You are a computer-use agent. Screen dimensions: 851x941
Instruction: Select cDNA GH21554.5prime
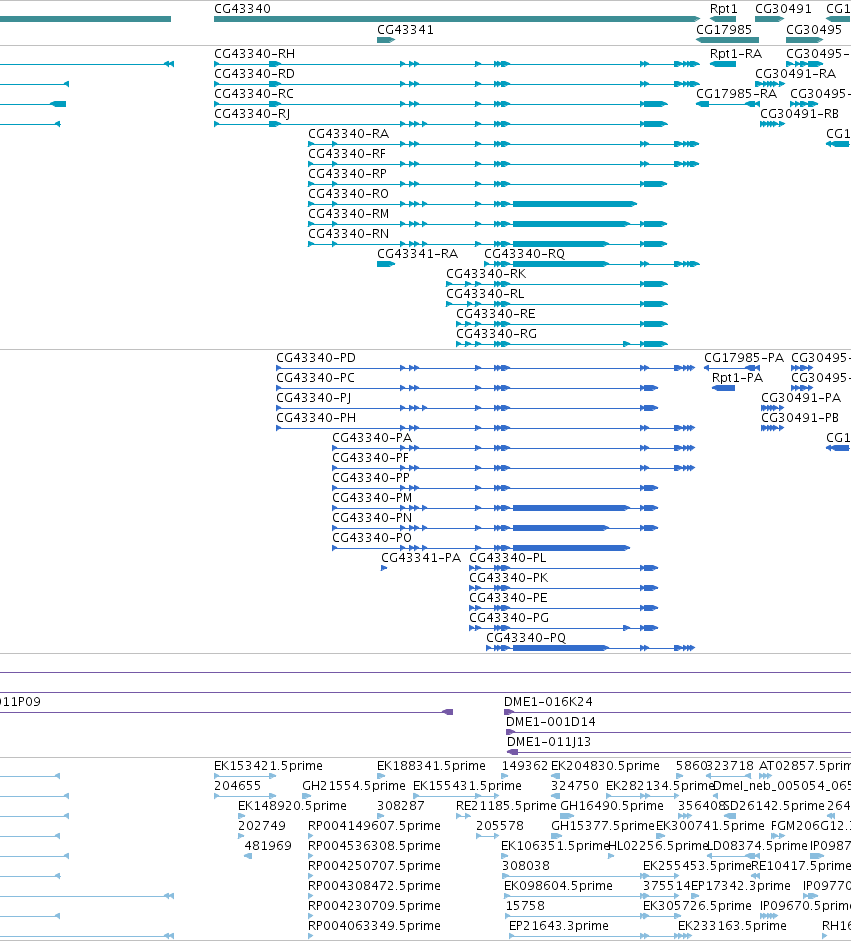coord(353,786)
